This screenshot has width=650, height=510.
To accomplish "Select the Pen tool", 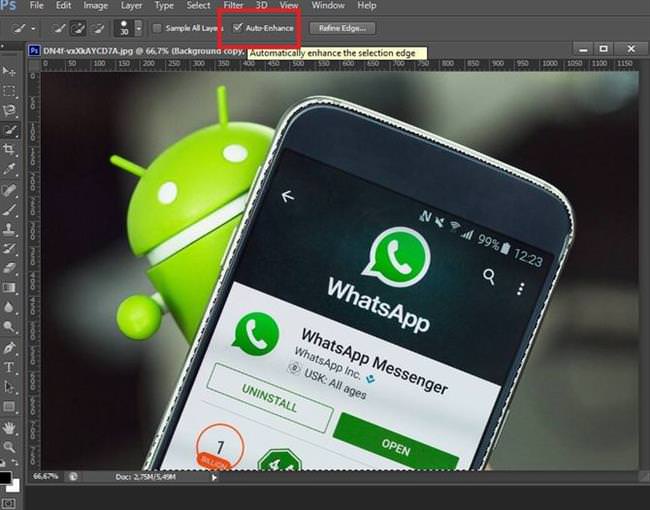I will [9, 347].
